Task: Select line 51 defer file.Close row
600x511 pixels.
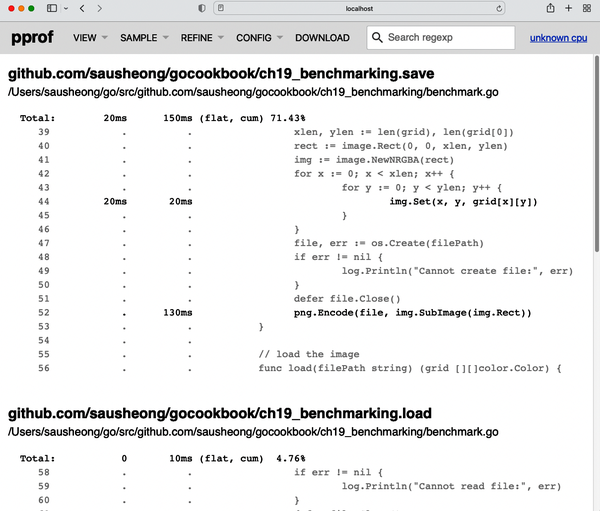Action: coord(219,299)
